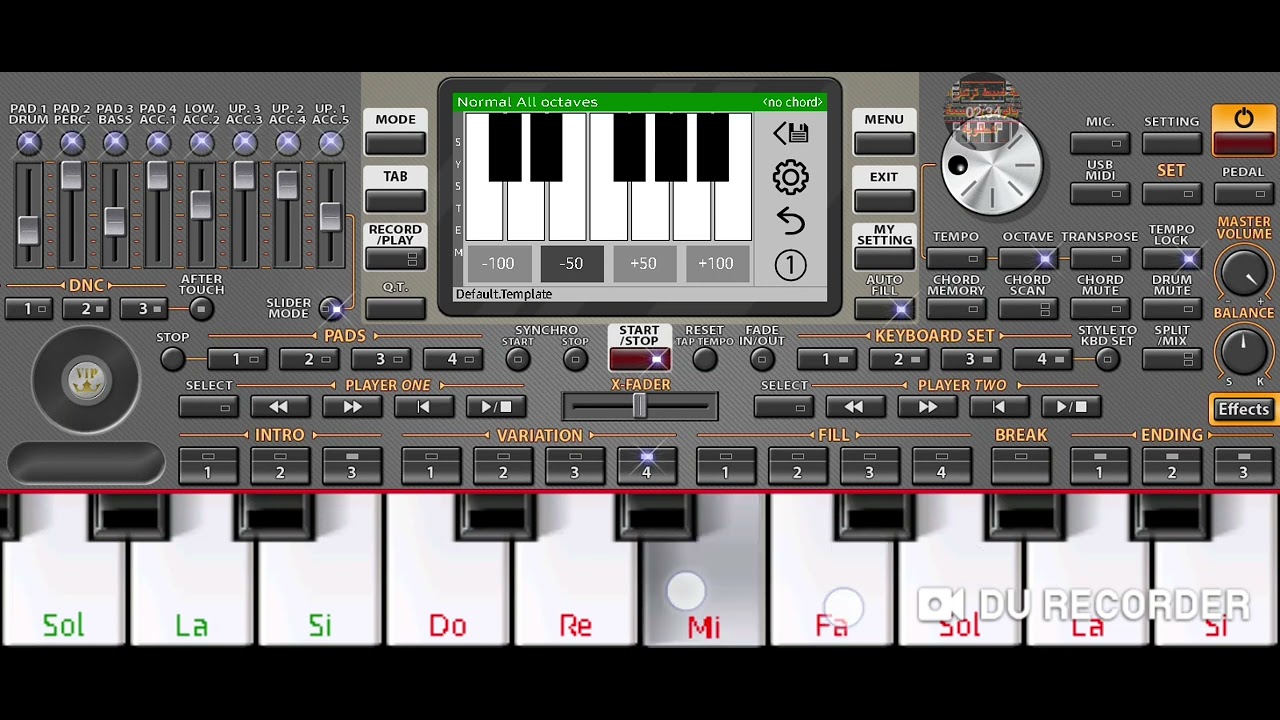Viewport: 1280px width, 720px height.
Task: Open the Effects panel
Action: click(x=1243, y=409)
